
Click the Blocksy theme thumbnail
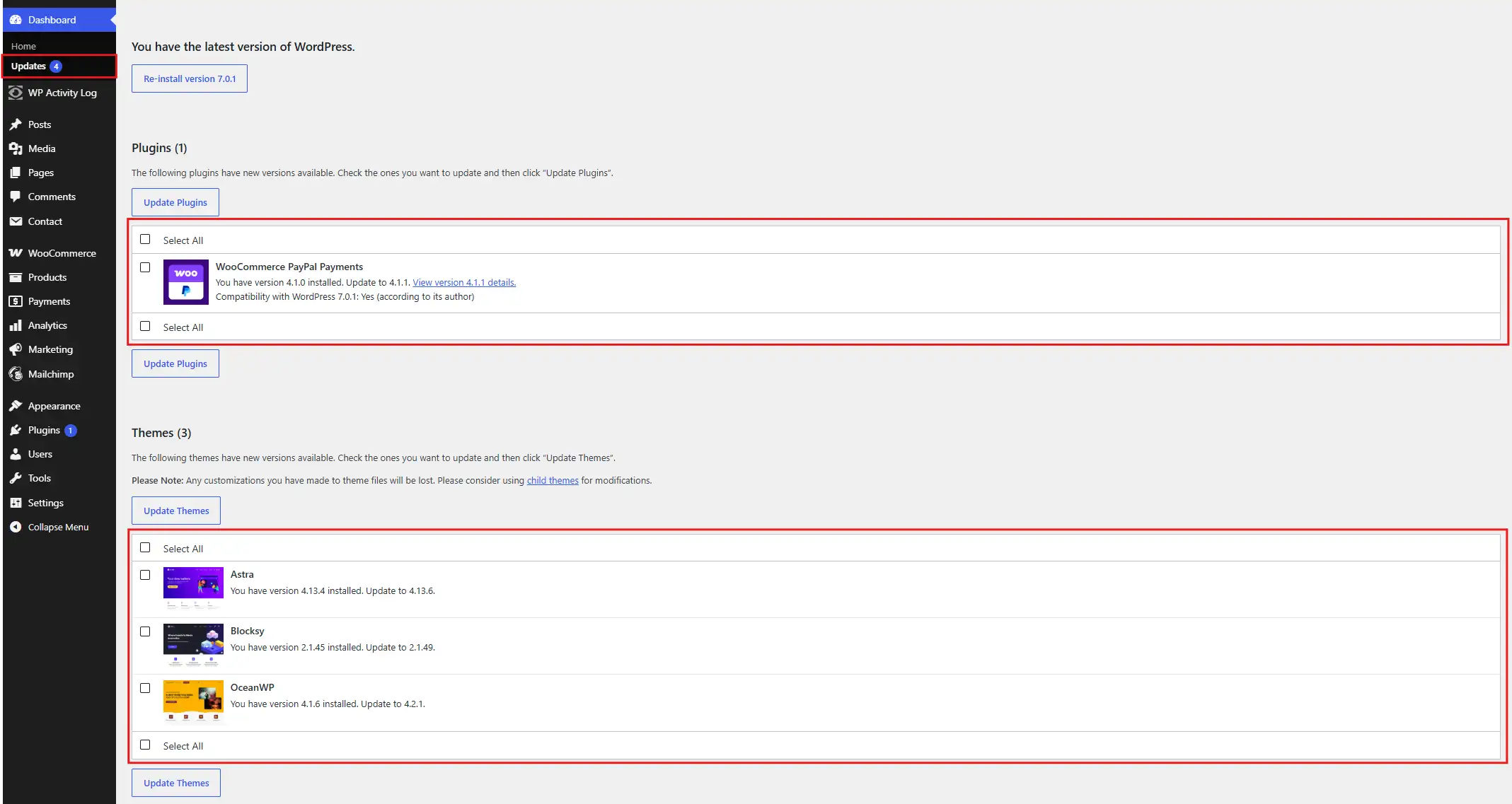pyautogui.click(x=193, y=645)
